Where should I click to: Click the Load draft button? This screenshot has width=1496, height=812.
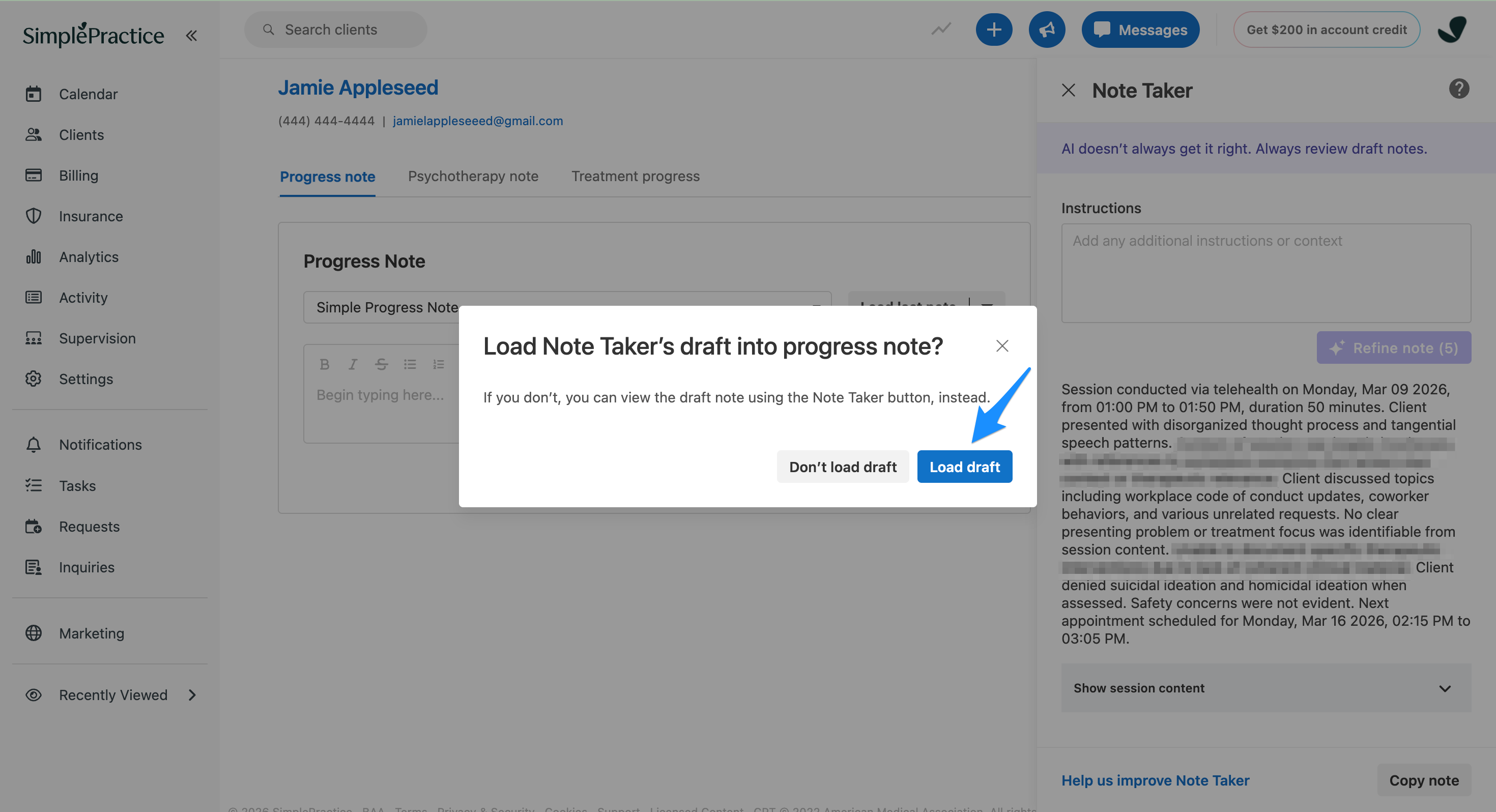tap(965, 467)
